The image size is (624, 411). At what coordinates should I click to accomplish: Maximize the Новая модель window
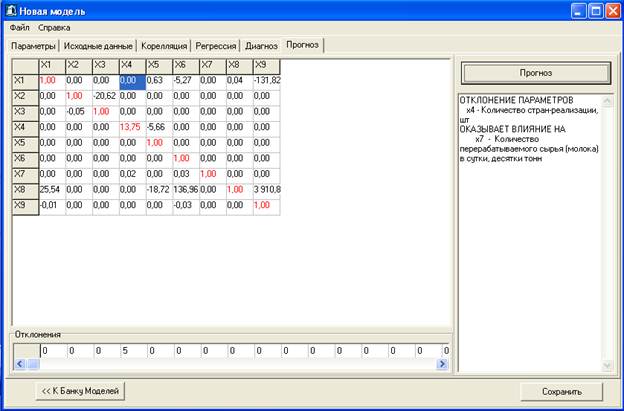click(596, 11)
